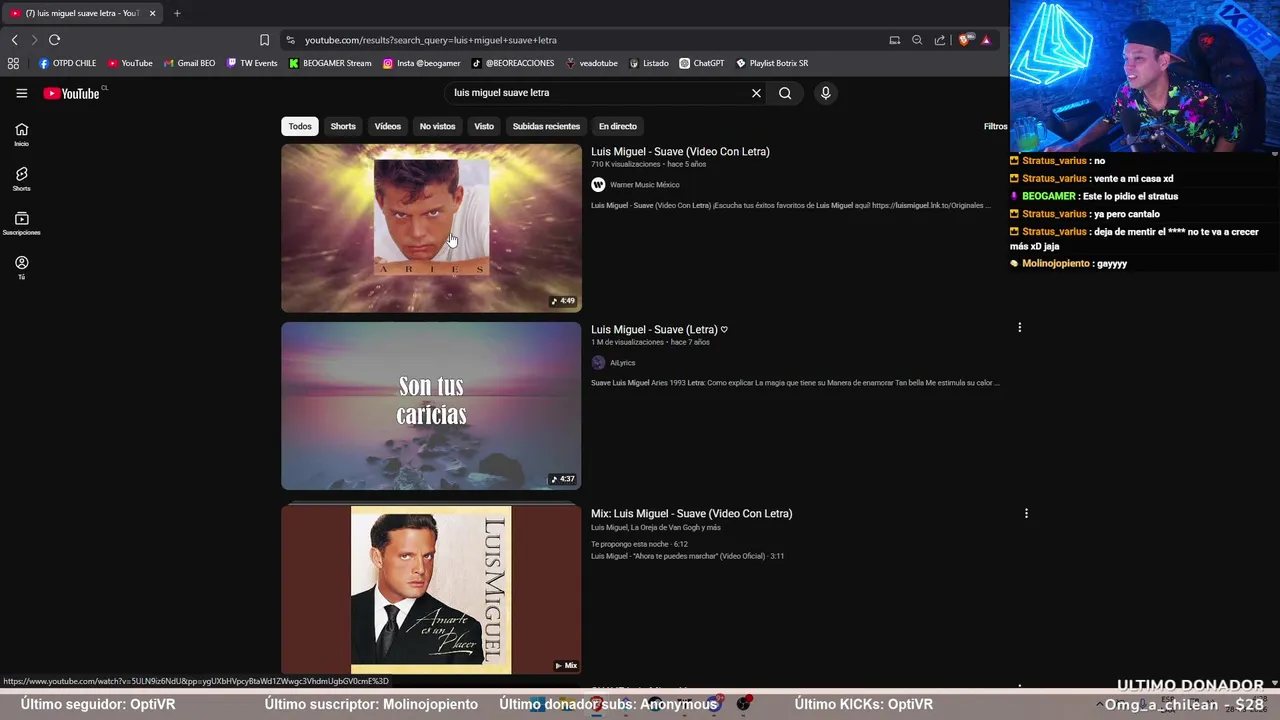Open Insta @beogamer bookmark

click(x=421, y=63)
